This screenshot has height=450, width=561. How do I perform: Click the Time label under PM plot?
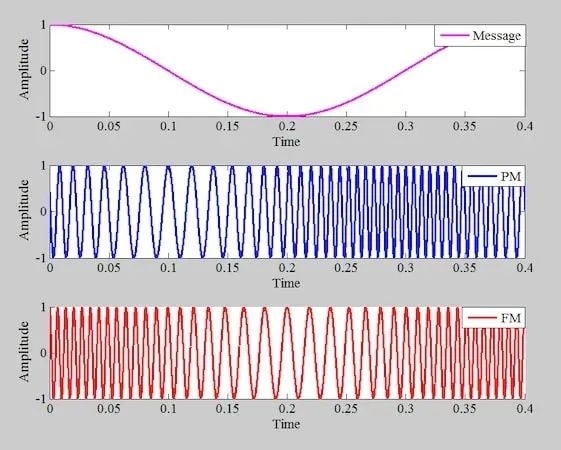click(x=287, y=283)
